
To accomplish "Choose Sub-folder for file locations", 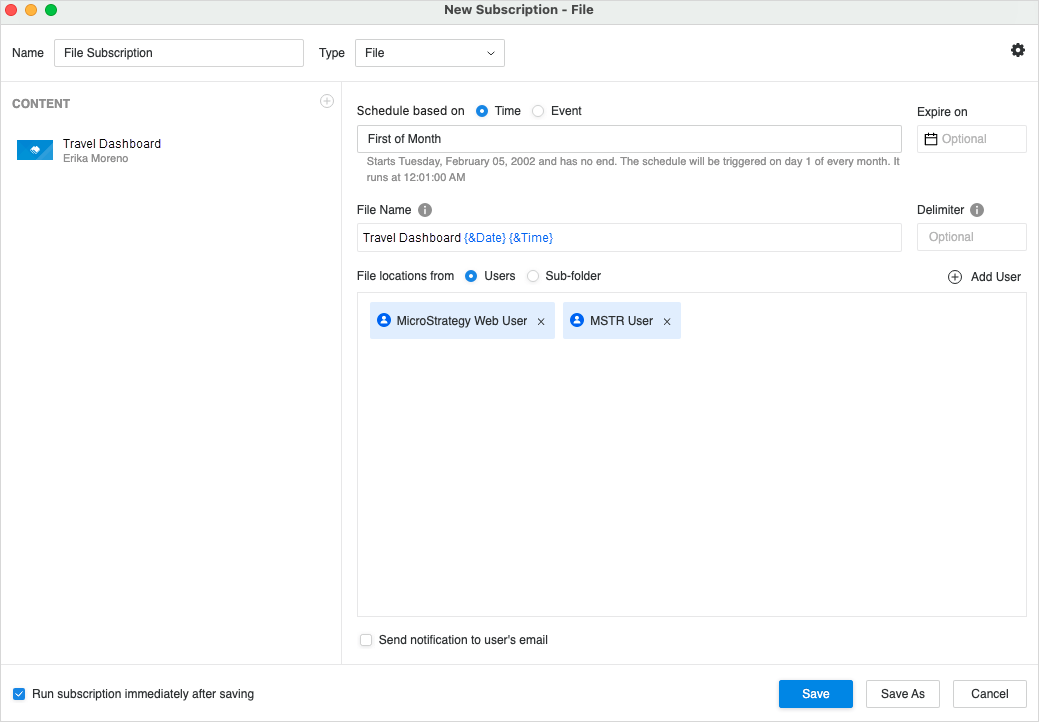I will (x=533, y=276).
